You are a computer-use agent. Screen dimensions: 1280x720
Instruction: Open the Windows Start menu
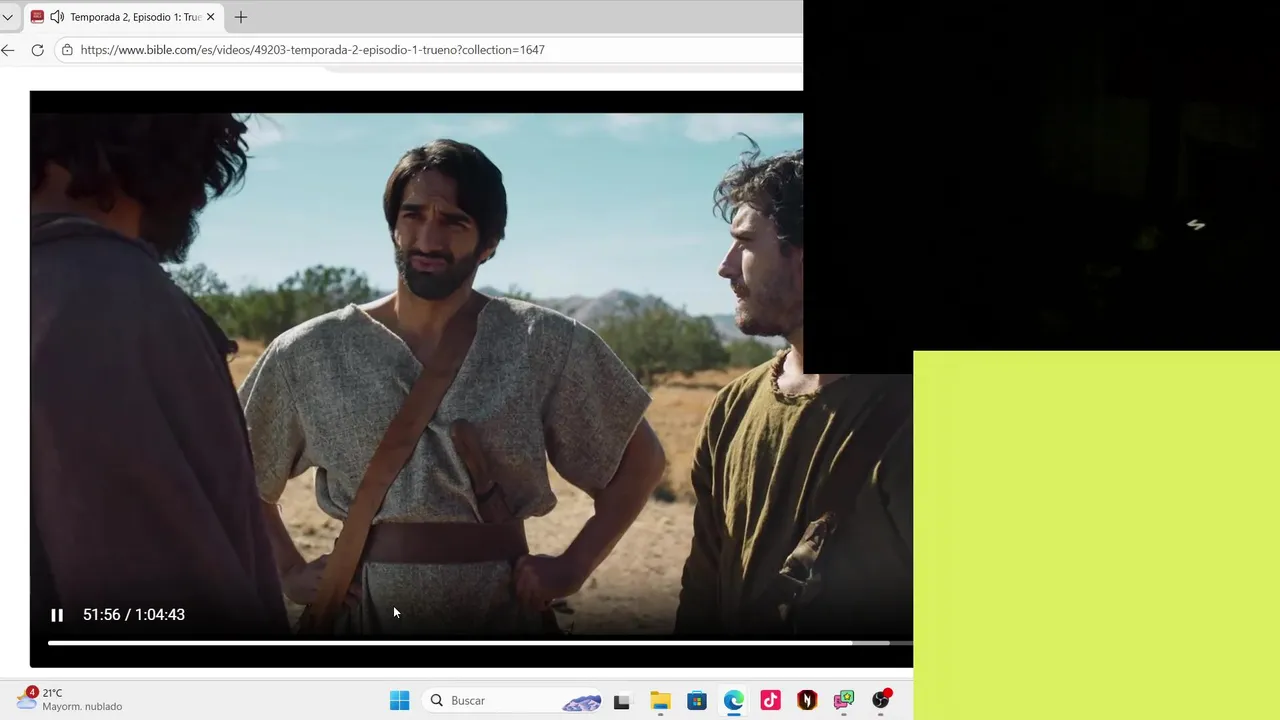click(399, 700)
